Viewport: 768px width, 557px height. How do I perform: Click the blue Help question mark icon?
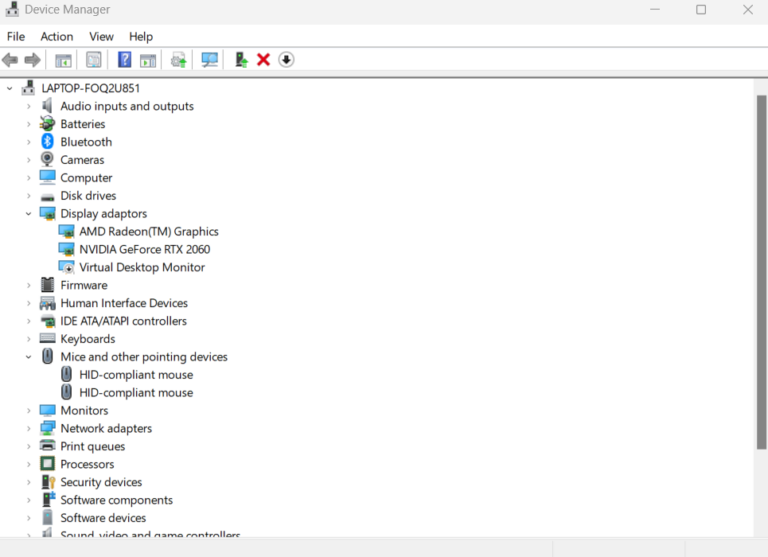124,60
